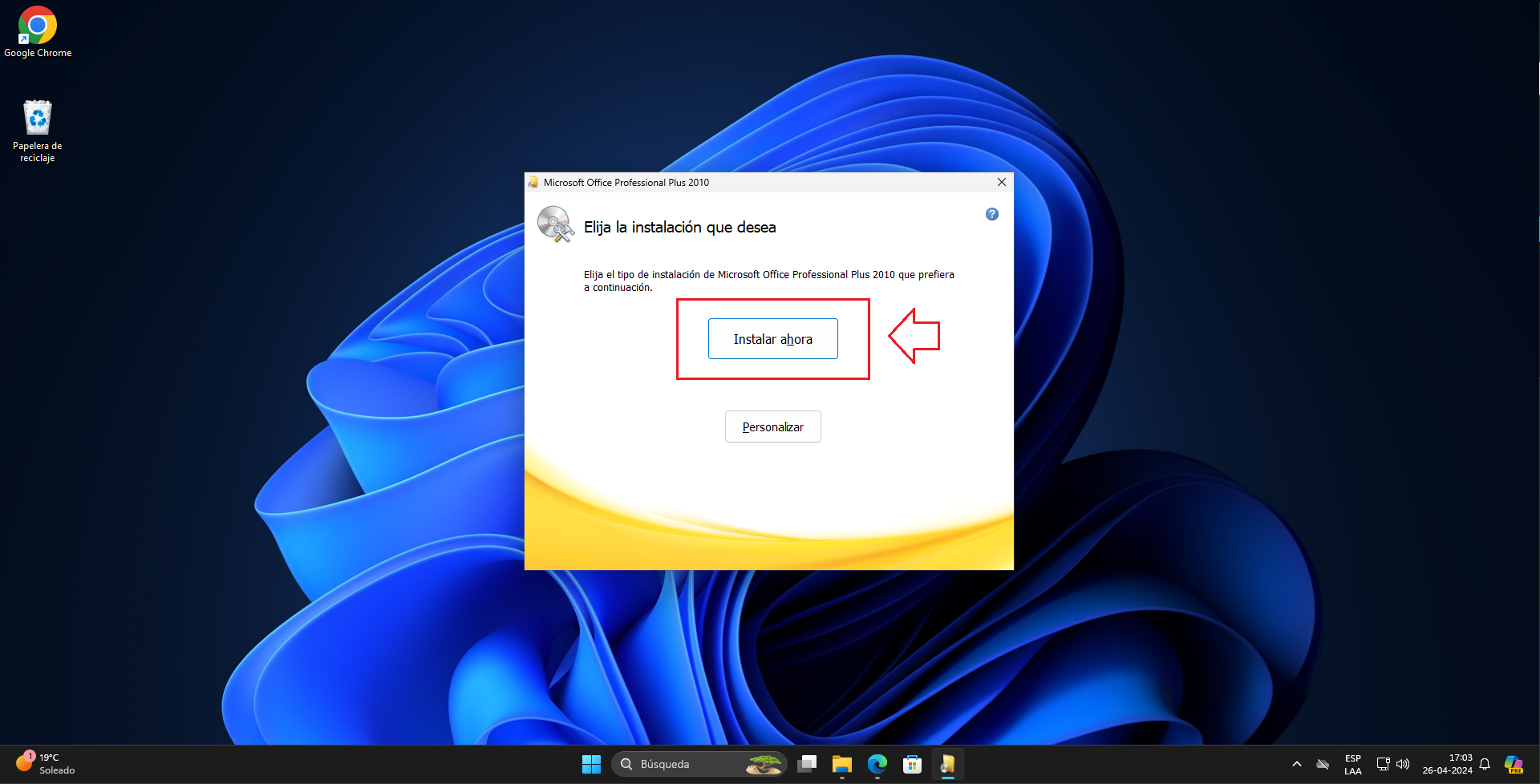Open the clock showing 17:03
The width and height of the screenshot is (1540, 784).
pos(1447,764)
